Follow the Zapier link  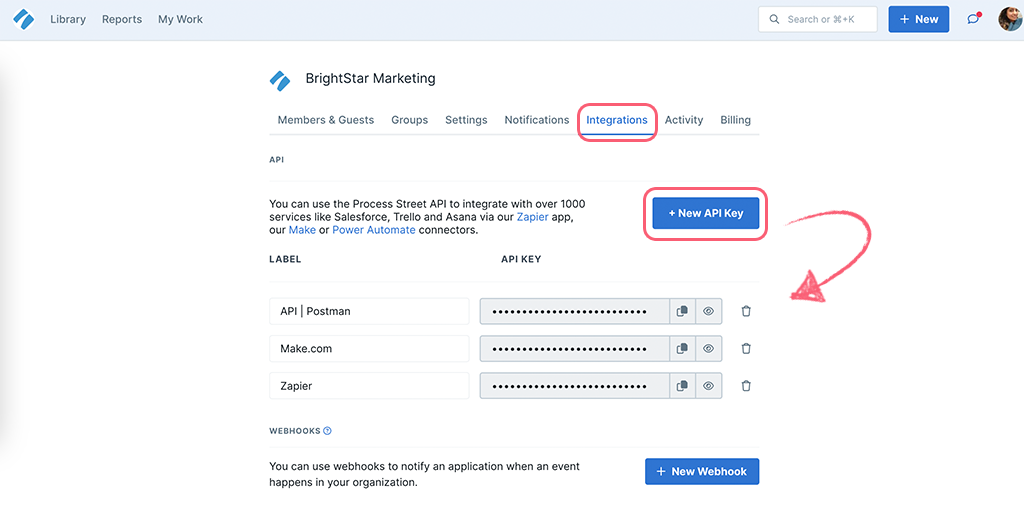[x=534, y=217]
